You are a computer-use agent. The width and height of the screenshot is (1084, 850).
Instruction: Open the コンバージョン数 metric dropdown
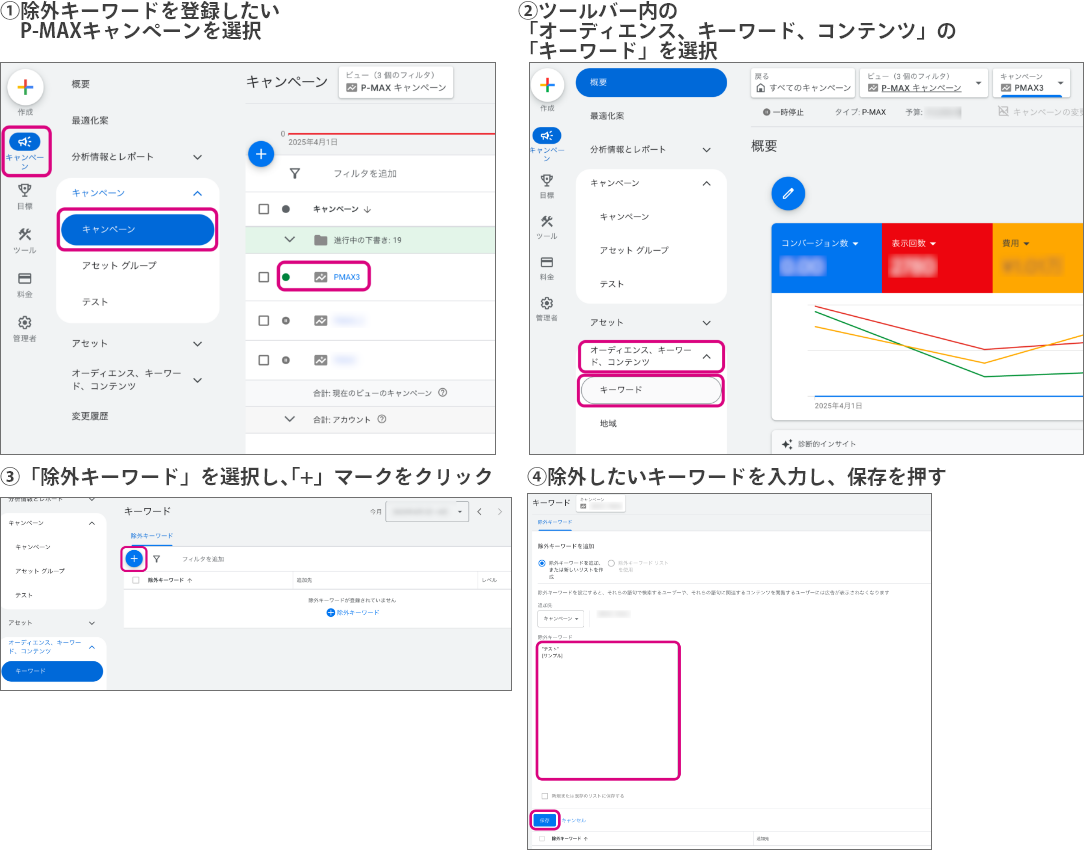(856, 243)
